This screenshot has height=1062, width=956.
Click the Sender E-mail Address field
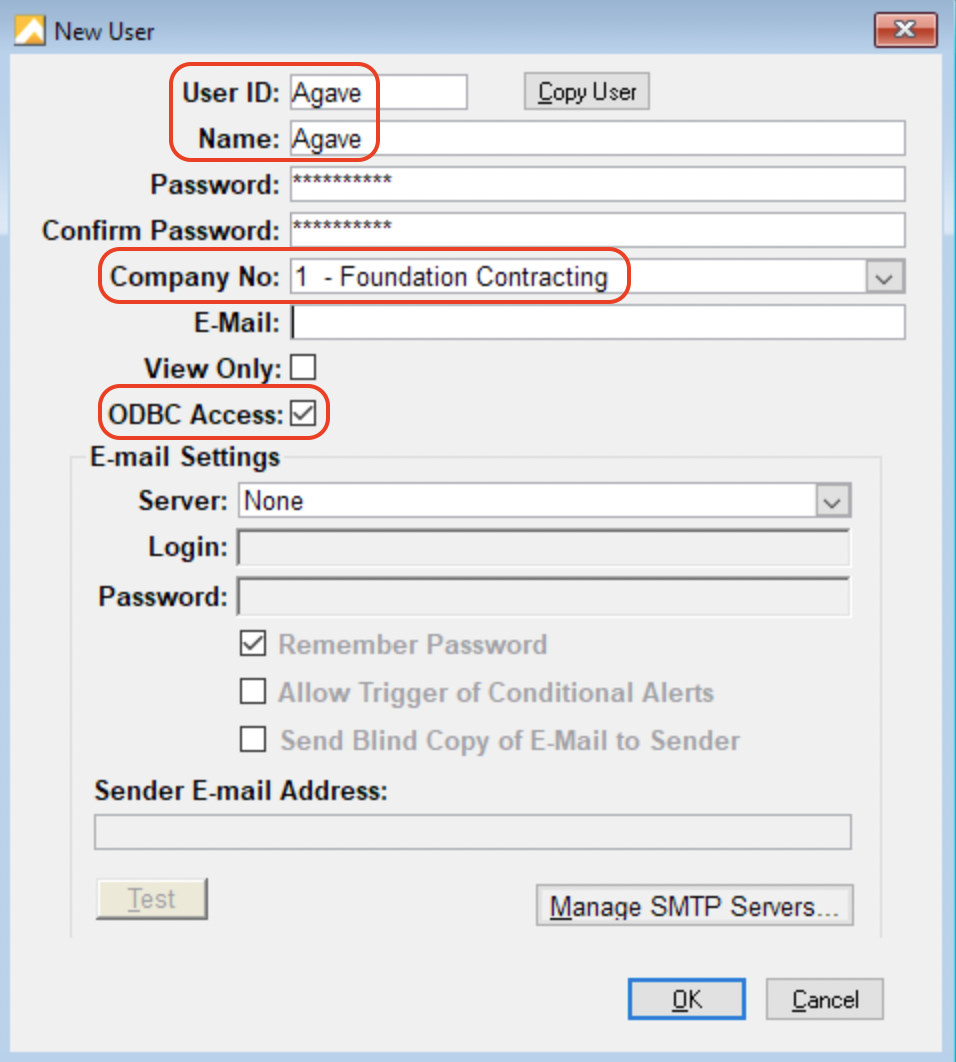click(472, 832)
